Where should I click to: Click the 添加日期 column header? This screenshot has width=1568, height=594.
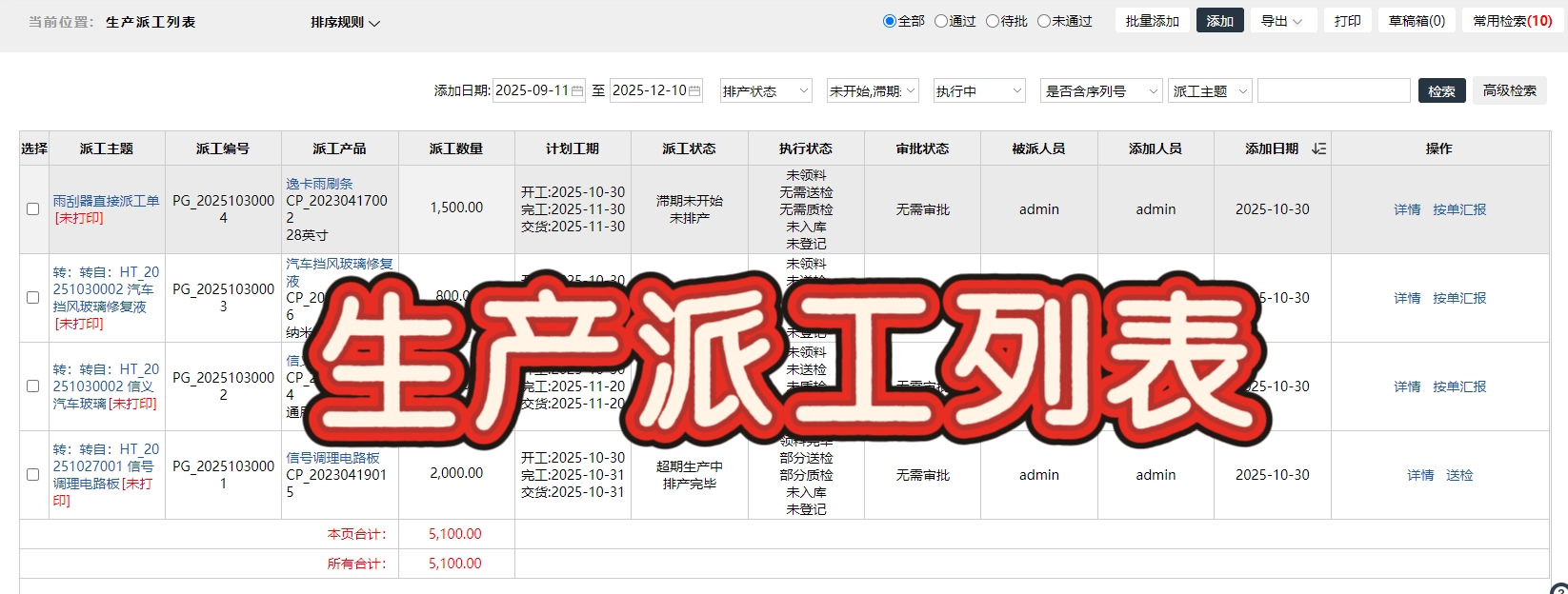[x=1272, y=148]
